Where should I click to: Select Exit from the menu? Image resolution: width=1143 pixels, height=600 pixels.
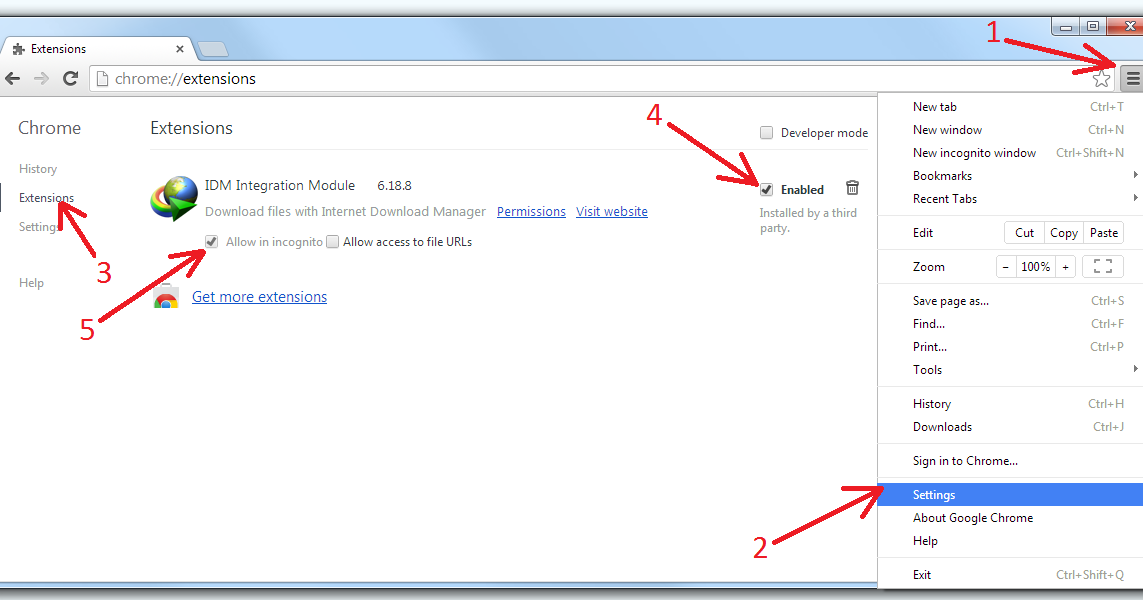click(x=1010, y=574)
